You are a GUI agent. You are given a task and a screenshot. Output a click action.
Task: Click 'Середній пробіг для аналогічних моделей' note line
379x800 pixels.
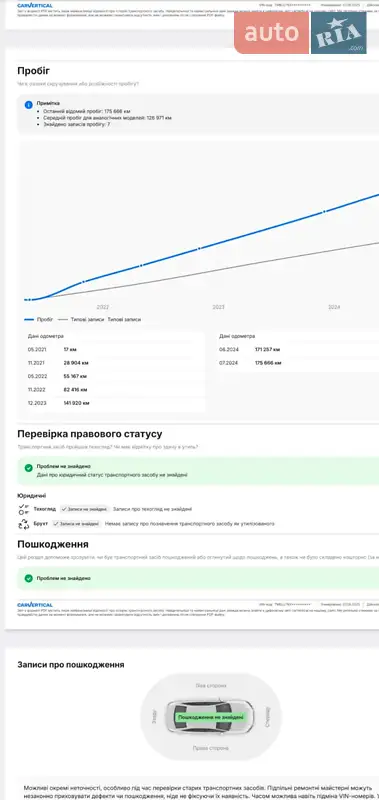click(x=107, y=118)
